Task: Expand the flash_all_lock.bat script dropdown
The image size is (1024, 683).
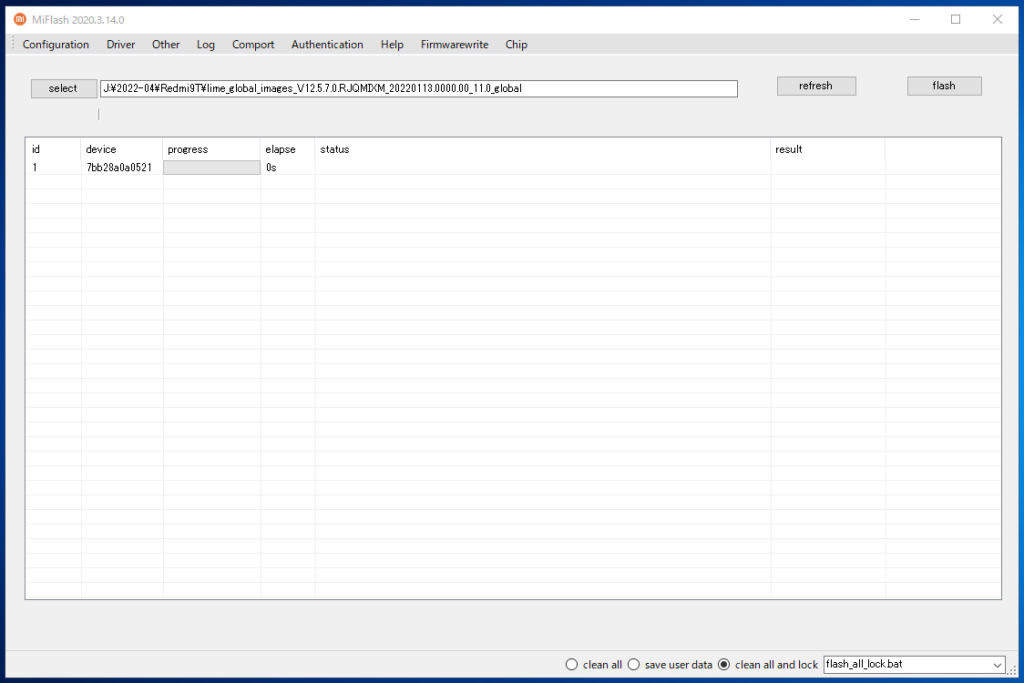Action: click(996, 665)
